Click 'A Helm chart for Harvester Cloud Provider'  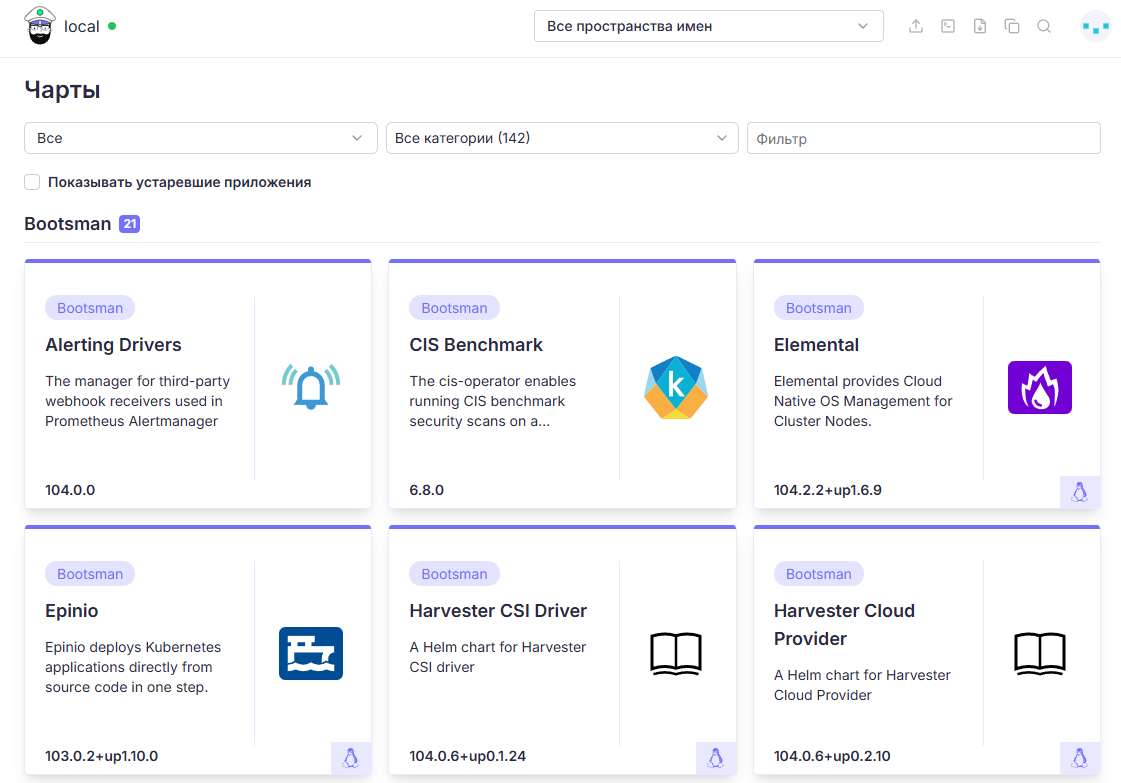point(861,685)
